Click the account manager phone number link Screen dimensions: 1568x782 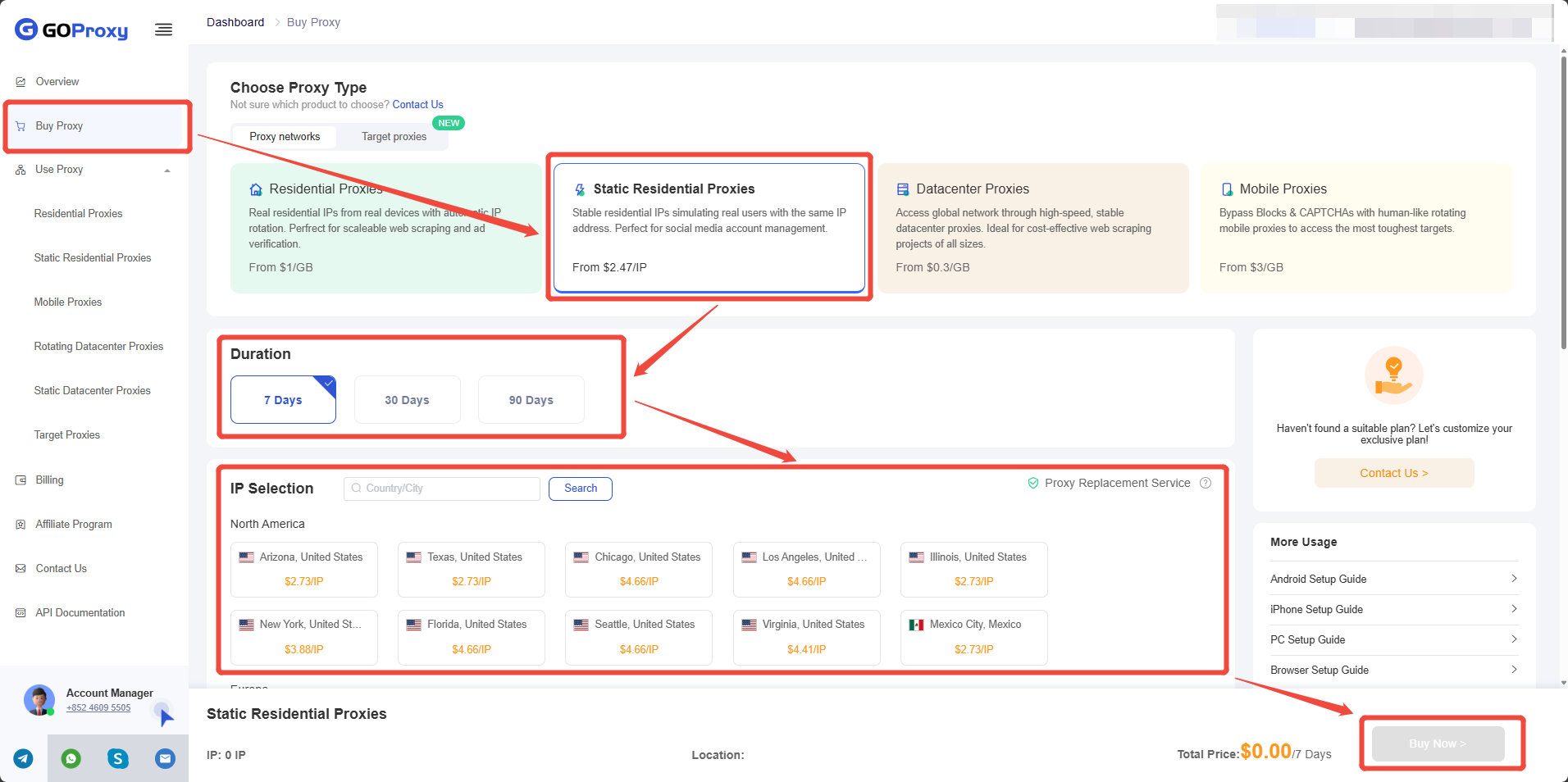click(x=98, y=707)
